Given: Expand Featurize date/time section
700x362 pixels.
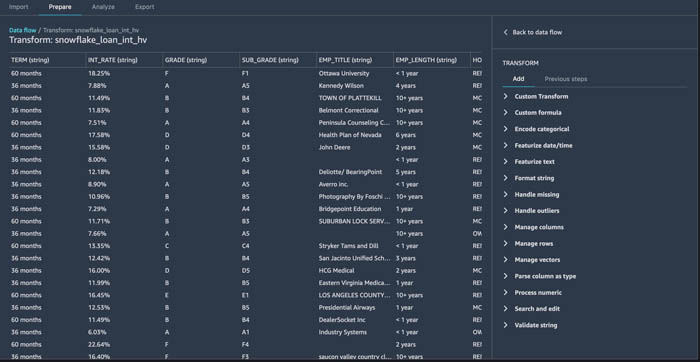Looking at the screenshot, I should pos(538,146).
